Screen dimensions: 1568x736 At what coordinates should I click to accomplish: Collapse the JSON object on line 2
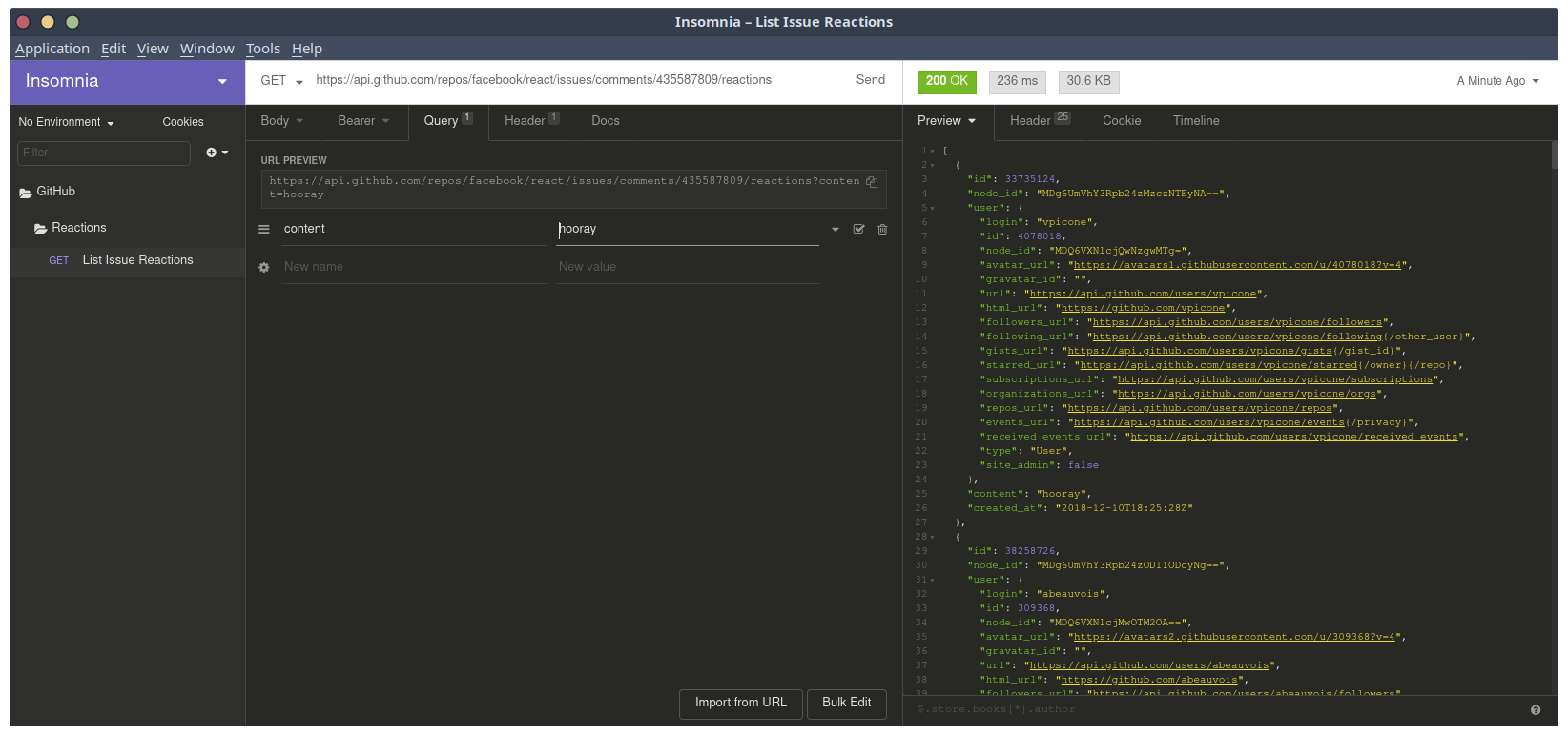pyautogui.click(x=932, y=165)
